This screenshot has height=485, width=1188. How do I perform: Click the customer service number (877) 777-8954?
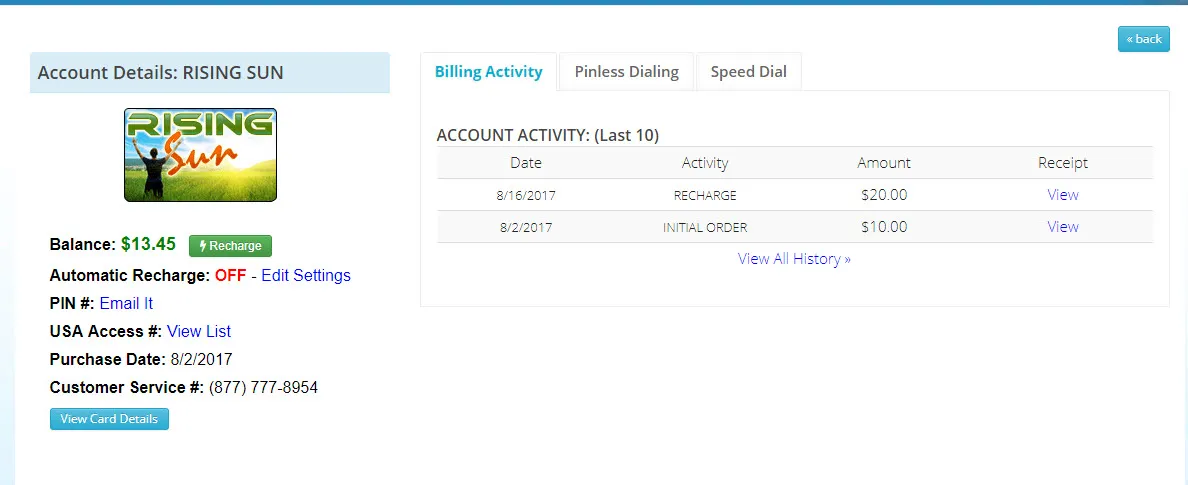coord(263,387)
